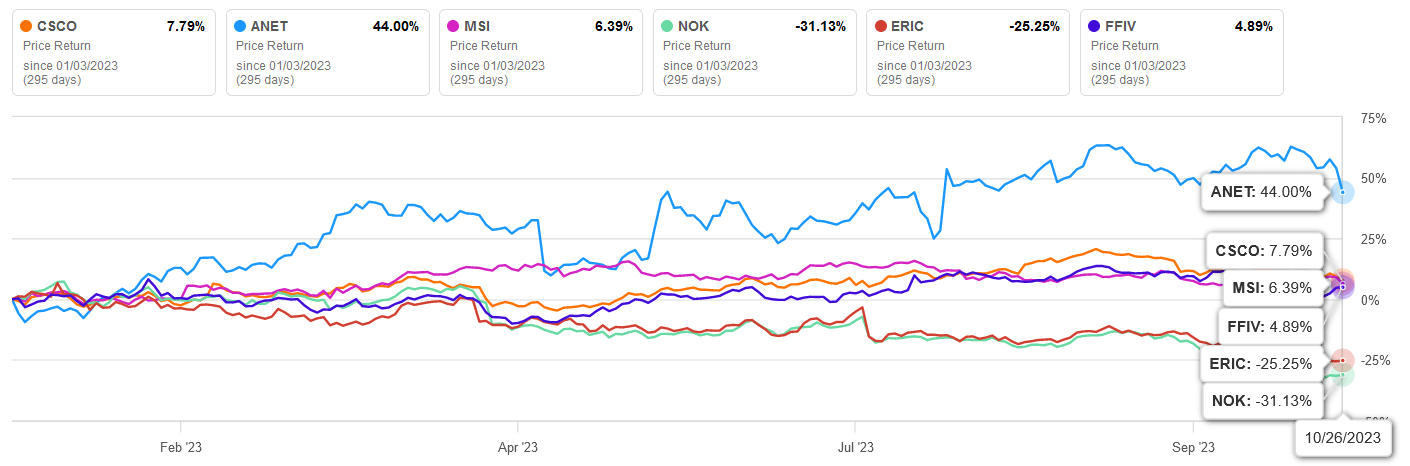Click the red ERIC legend dot
1410x466 pixels.
[x=882, y=26]
